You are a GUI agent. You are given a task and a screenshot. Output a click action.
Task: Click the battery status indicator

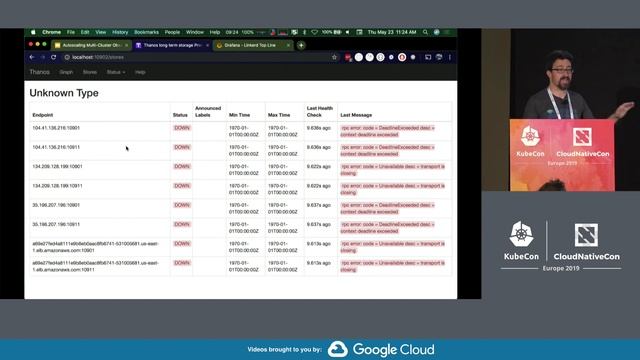pyautogui.click(x=331, y=32)
